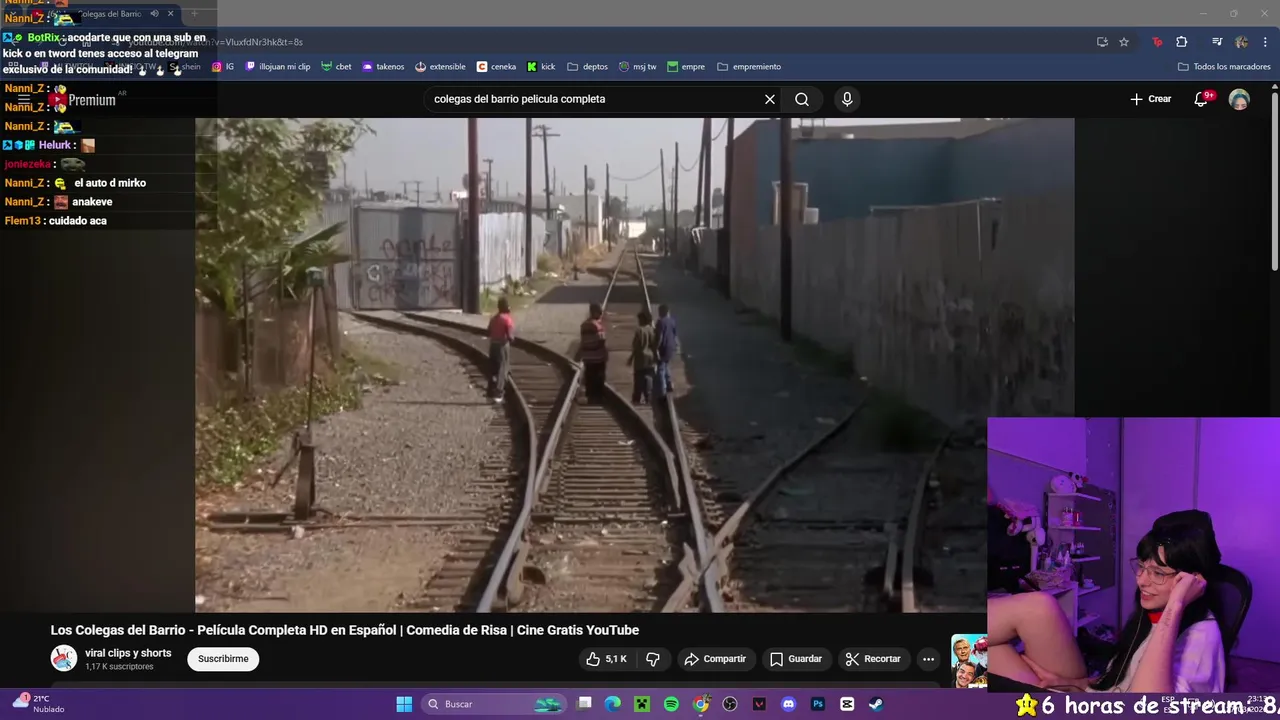
Task: Open the kick bookmark
Action: coord(541,67)
